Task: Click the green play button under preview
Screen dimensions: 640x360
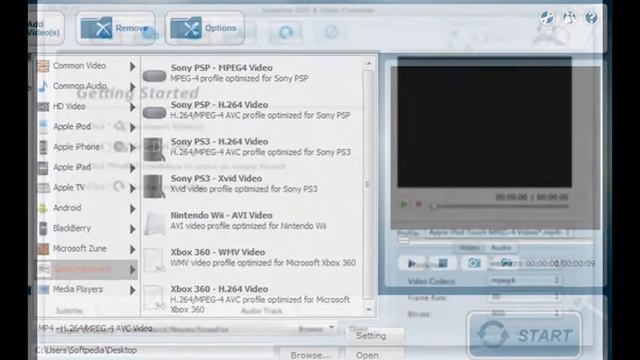Action: (x=404, y=204)
